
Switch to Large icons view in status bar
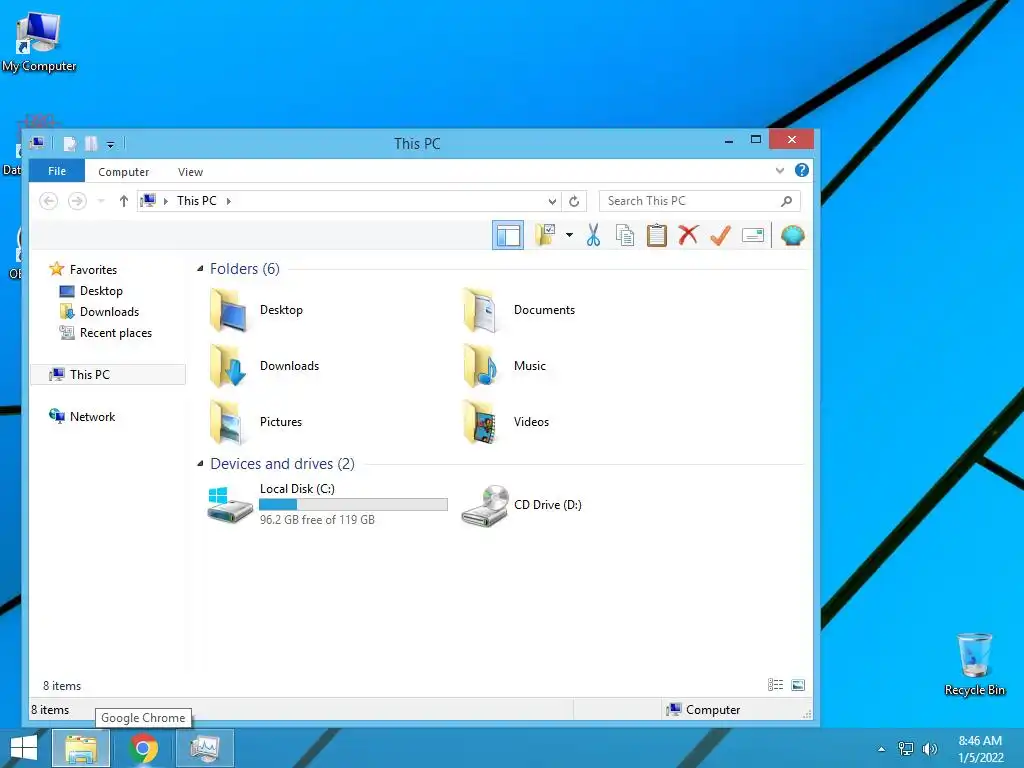click(798, 684)
